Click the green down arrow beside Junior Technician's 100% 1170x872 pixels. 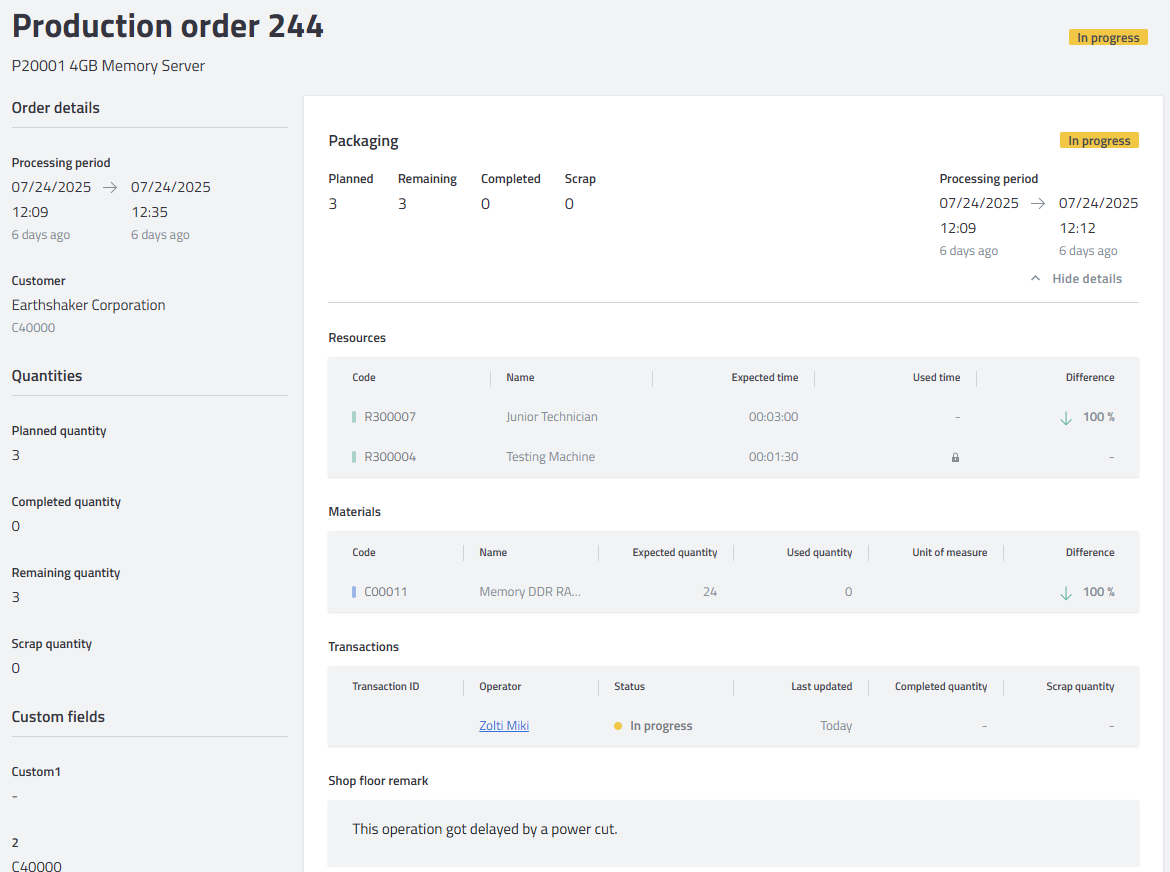[x=1065, y=417]
